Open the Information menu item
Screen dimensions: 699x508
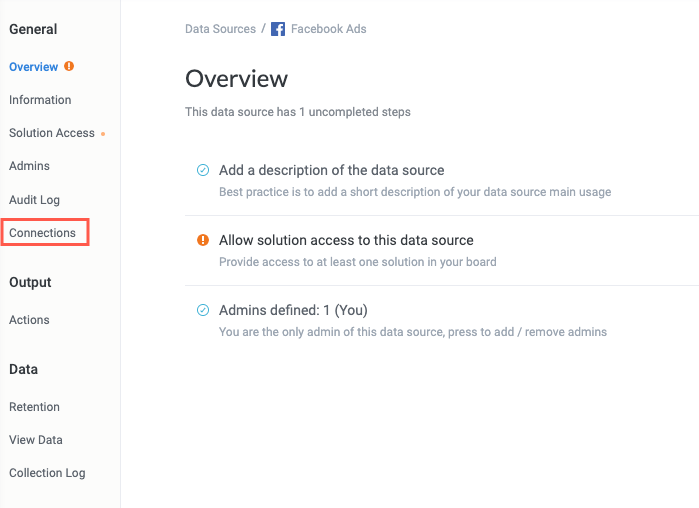click(40, 100)
